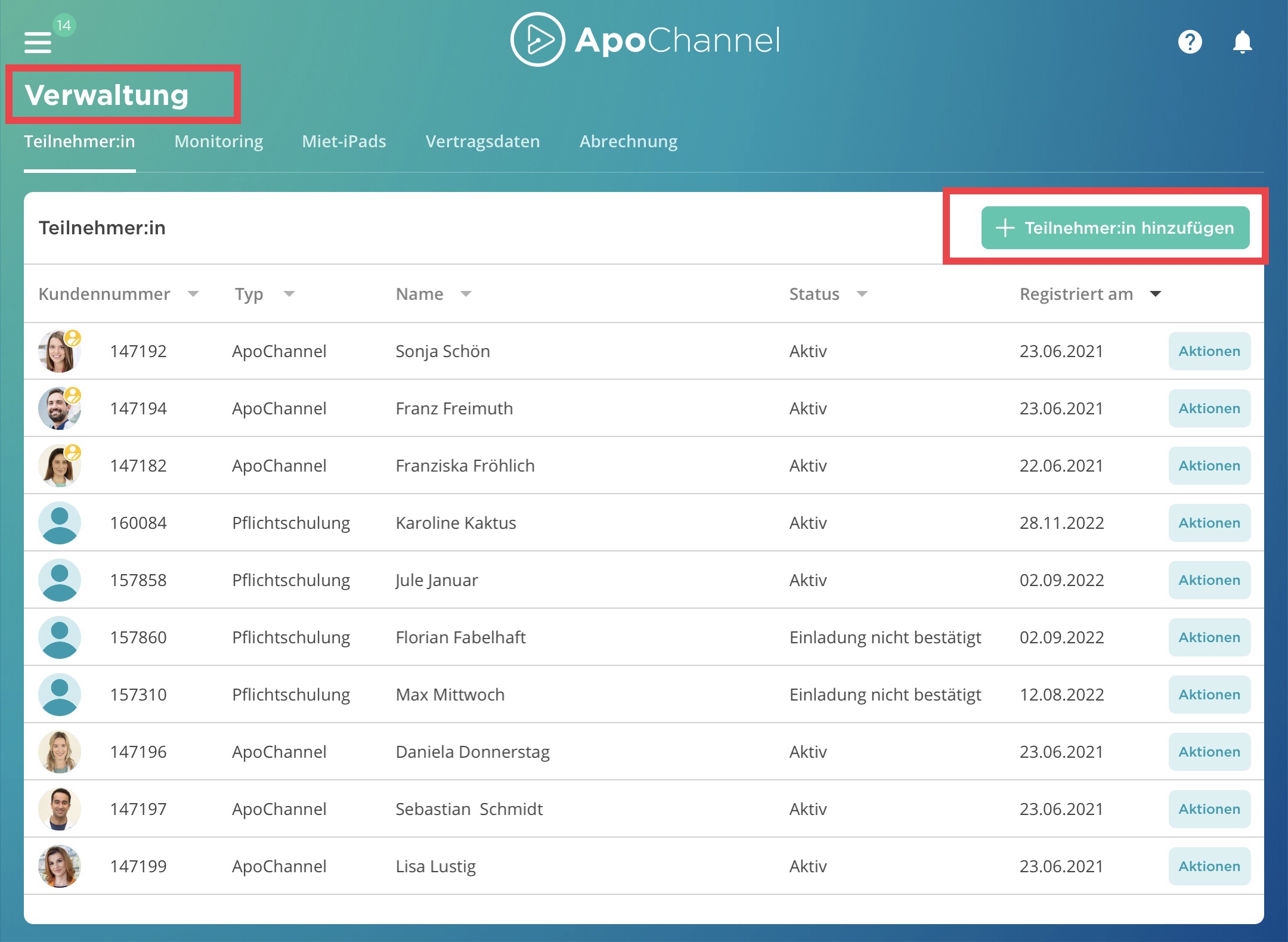The height and width of the screenshot is (942, 1288).
Task: Click the name Franz Freimuth
Action: 454,408
